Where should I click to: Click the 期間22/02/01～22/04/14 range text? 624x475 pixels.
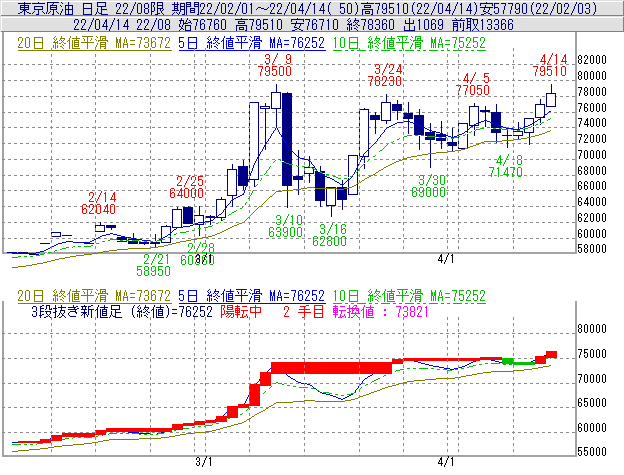250,8
